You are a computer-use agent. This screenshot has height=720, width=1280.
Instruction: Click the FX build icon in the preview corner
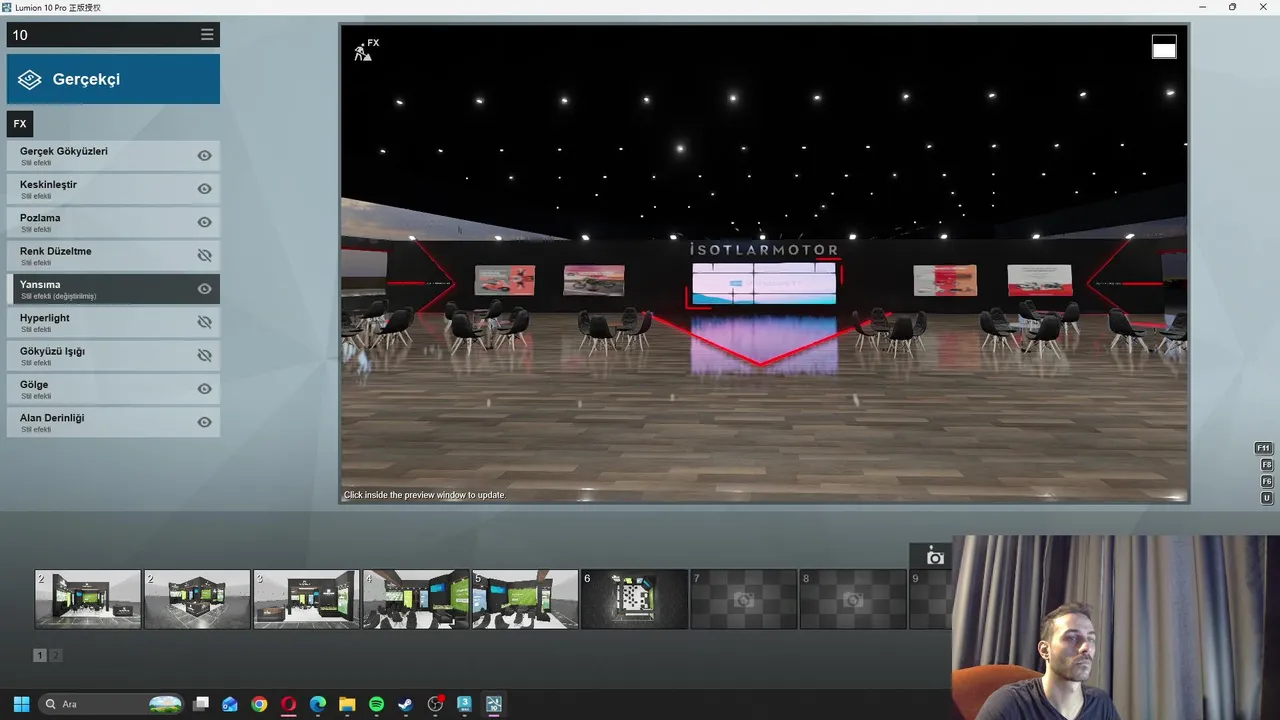366,50
